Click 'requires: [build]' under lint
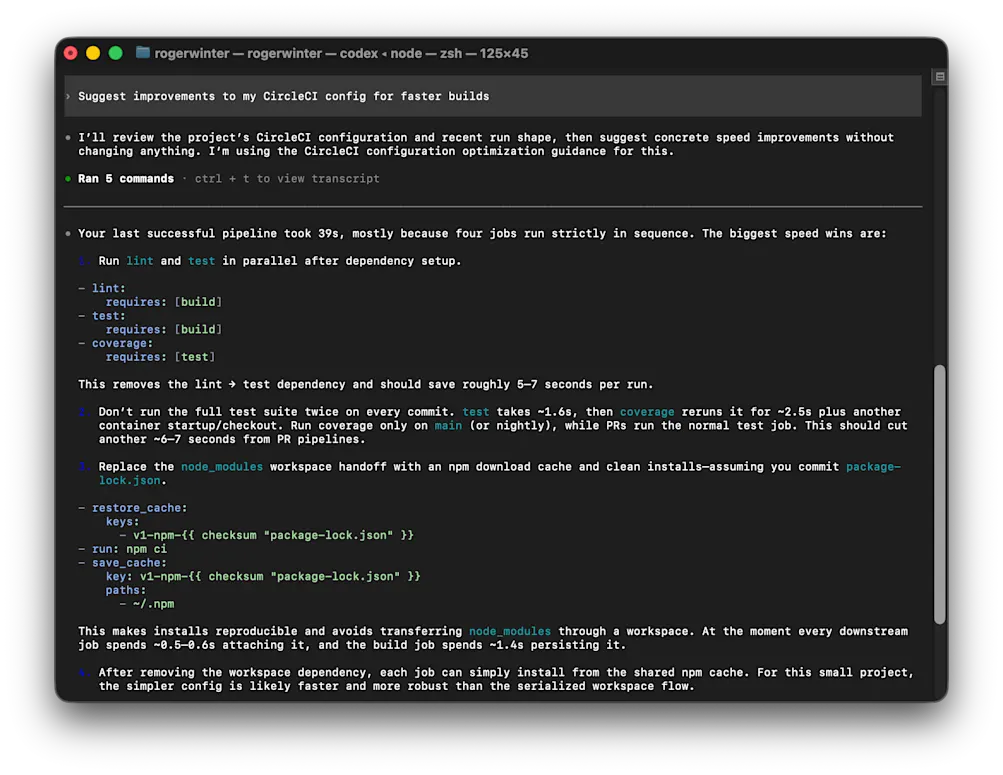Viewport: 1003px width, 775px height. [x=164, y=302]
